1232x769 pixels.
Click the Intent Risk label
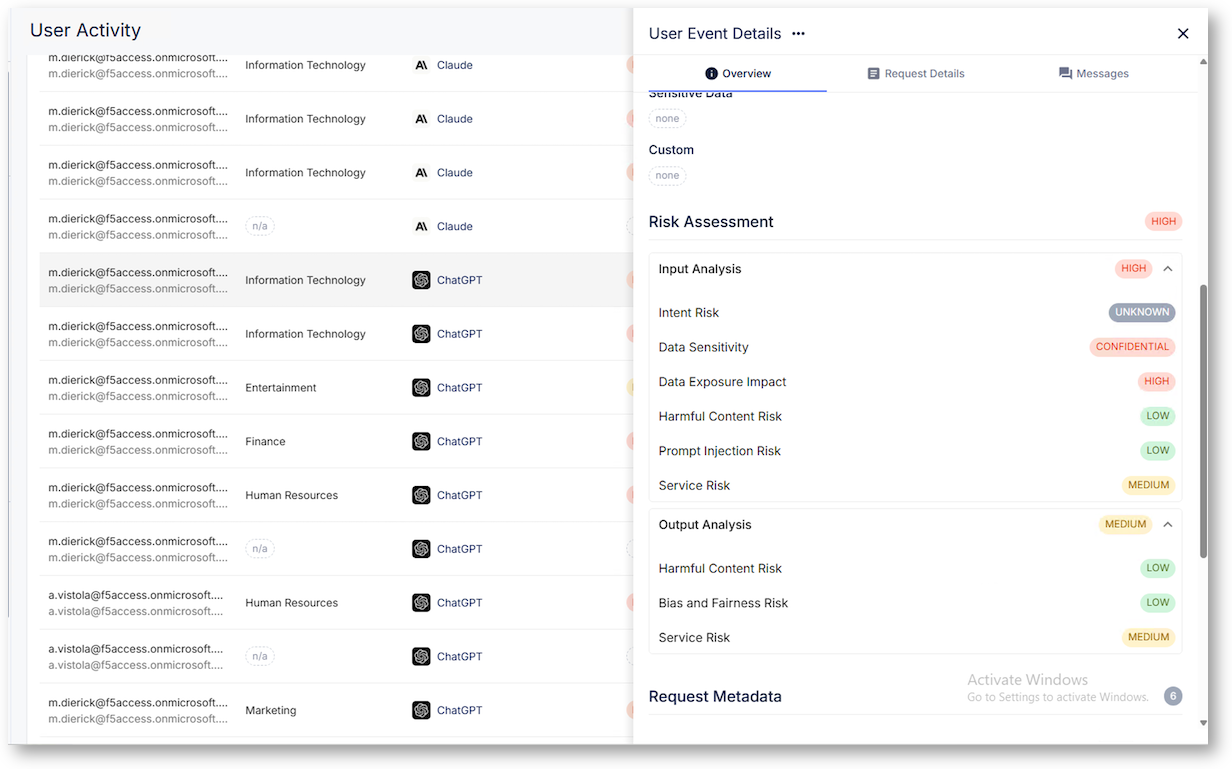[x=689, y=313]
